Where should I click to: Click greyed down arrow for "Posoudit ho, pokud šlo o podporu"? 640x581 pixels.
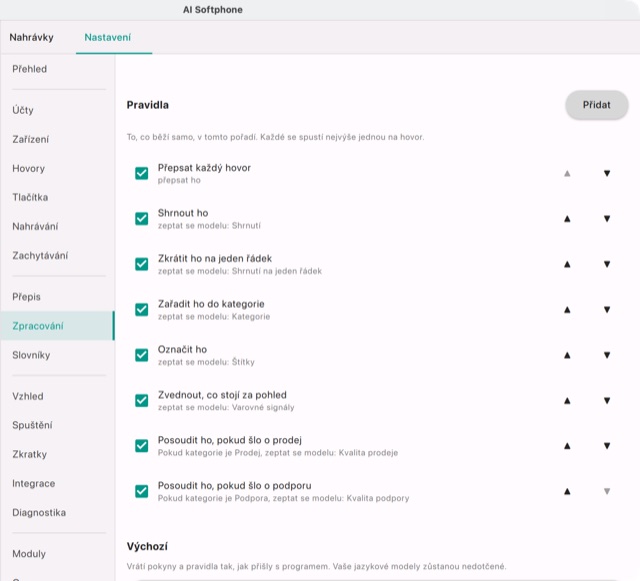607,491
